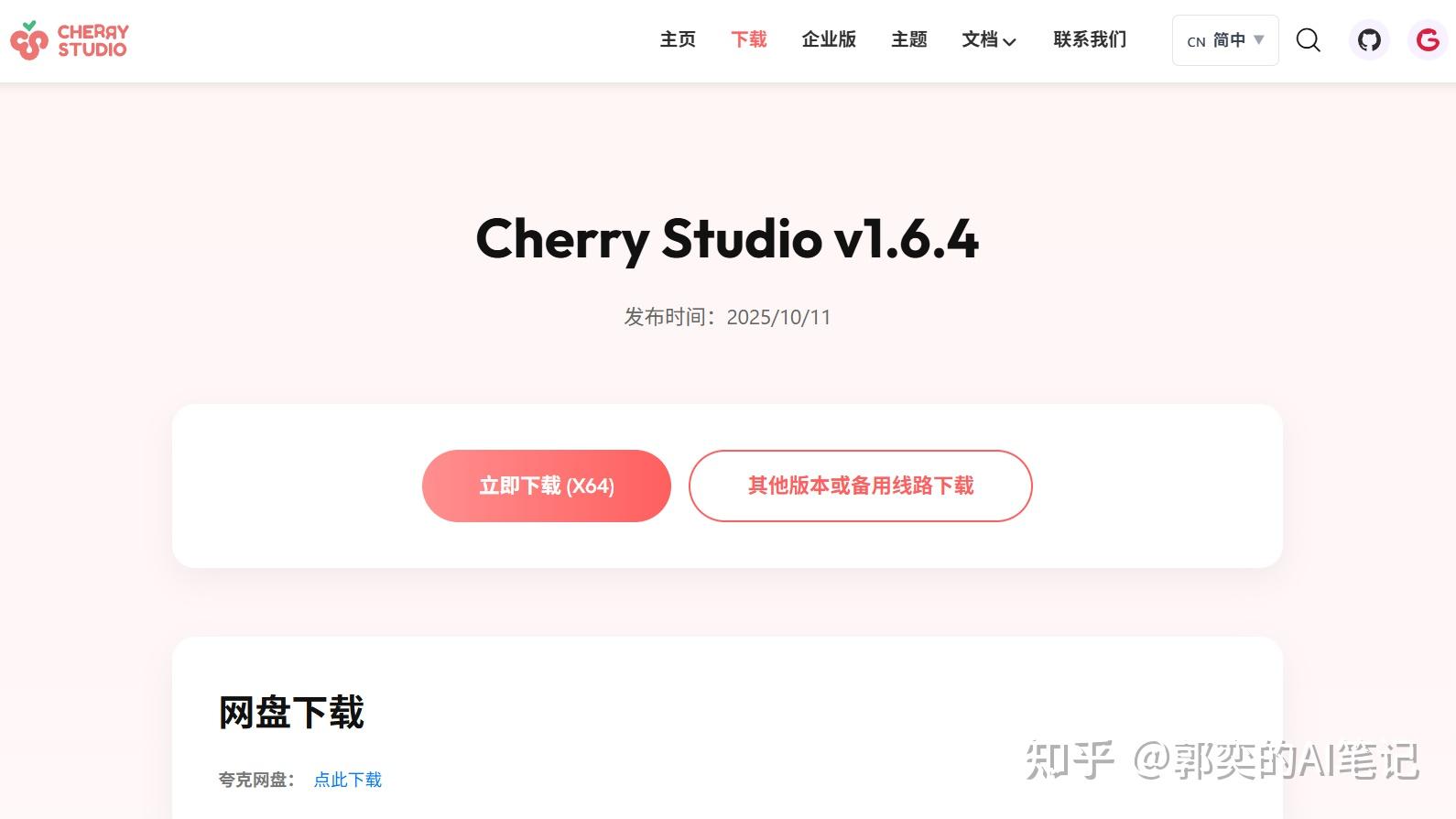Select the 下载 navigation item
The width and height of the screenshot is (1456, 819).
click(748, 39)
